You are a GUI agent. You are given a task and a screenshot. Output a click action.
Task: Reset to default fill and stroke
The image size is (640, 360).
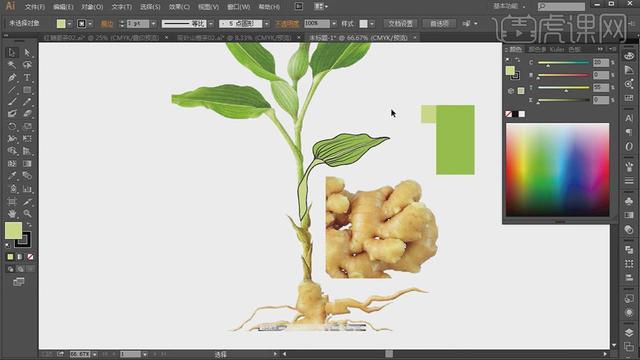(8, 245)
